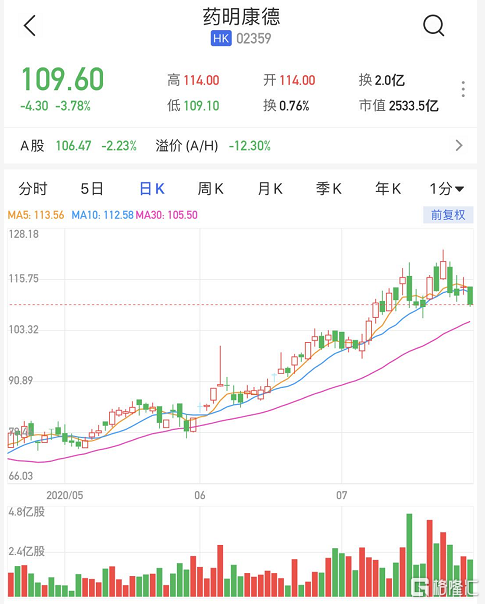Switch to the 5日 tab
Viewport: 485px width, 604px height.
pyautogui.click(x=92, y=189)
